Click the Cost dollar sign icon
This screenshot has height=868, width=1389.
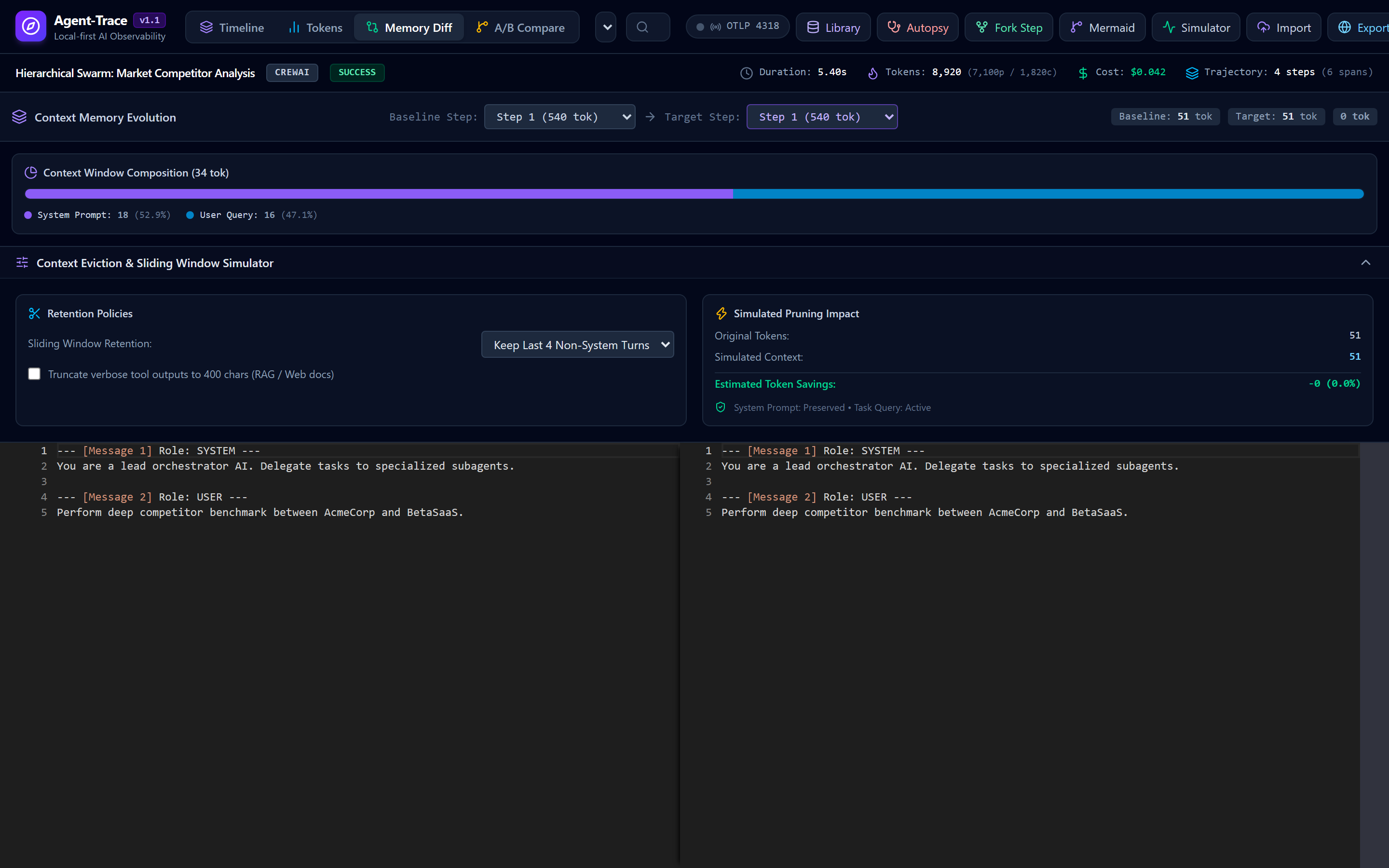point(1082,73)
